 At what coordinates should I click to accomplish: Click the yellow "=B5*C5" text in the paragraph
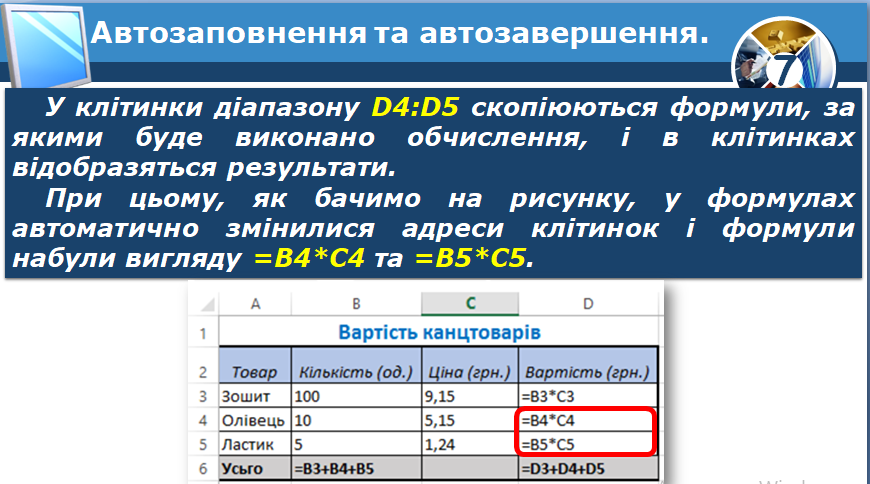(x=469, y=258)
